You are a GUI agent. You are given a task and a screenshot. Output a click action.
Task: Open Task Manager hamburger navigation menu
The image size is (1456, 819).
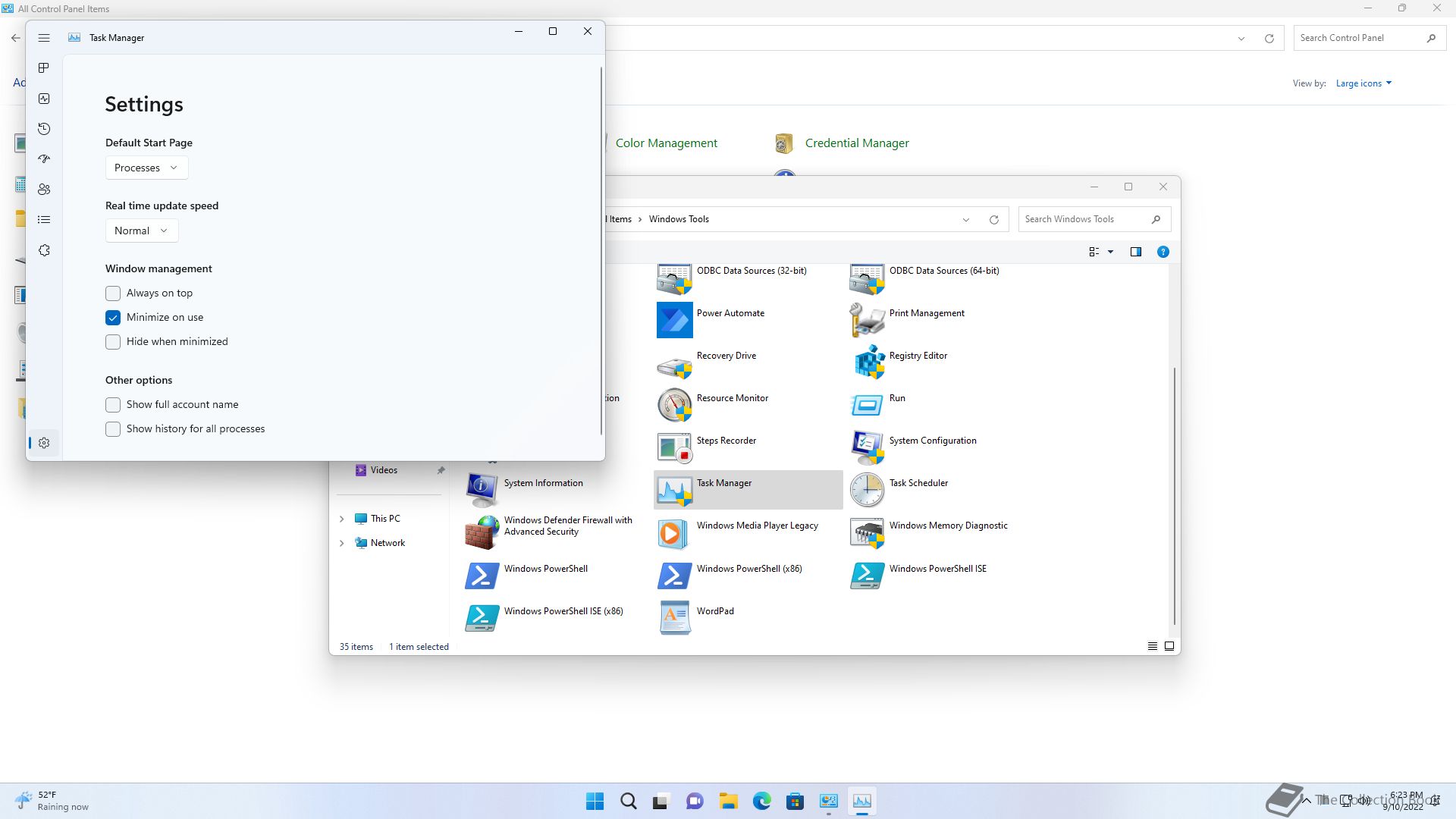point(44,38)
